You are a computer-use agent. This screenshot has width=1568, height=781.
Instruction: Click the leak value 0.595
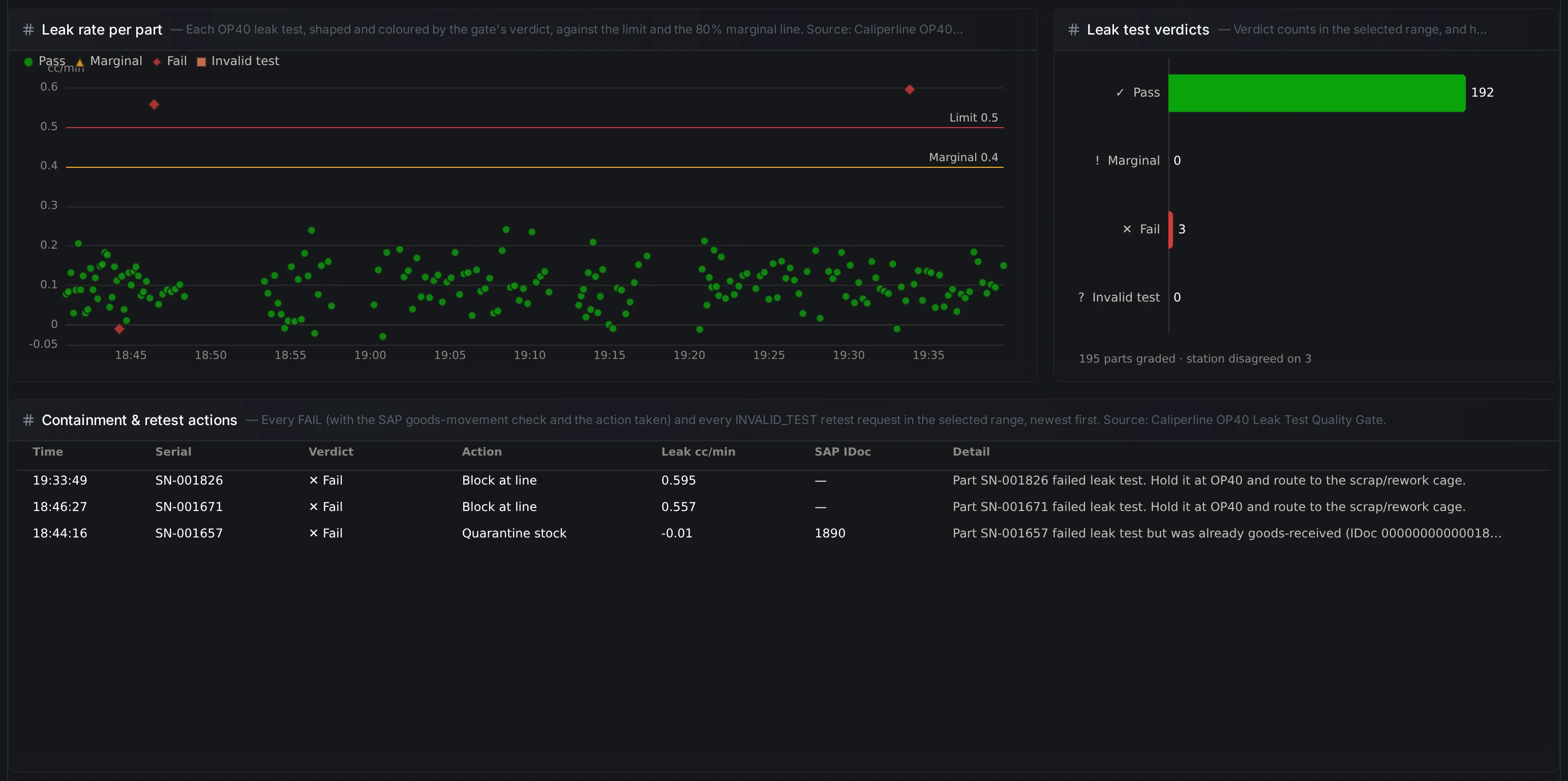point(679,480)
